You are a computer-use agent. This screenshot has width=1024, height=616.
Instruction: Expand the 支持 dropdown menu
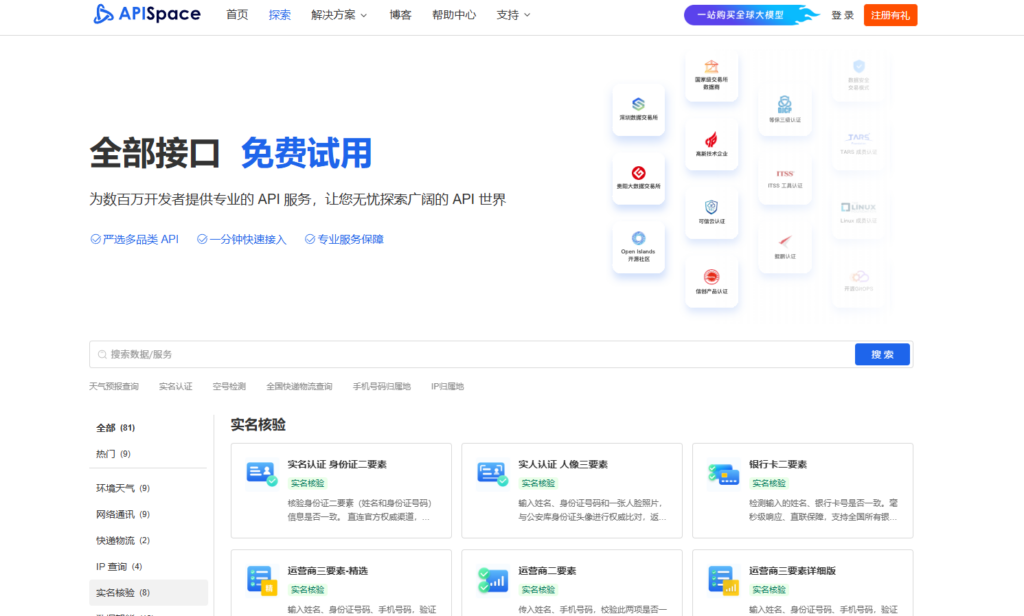point(513,15)
